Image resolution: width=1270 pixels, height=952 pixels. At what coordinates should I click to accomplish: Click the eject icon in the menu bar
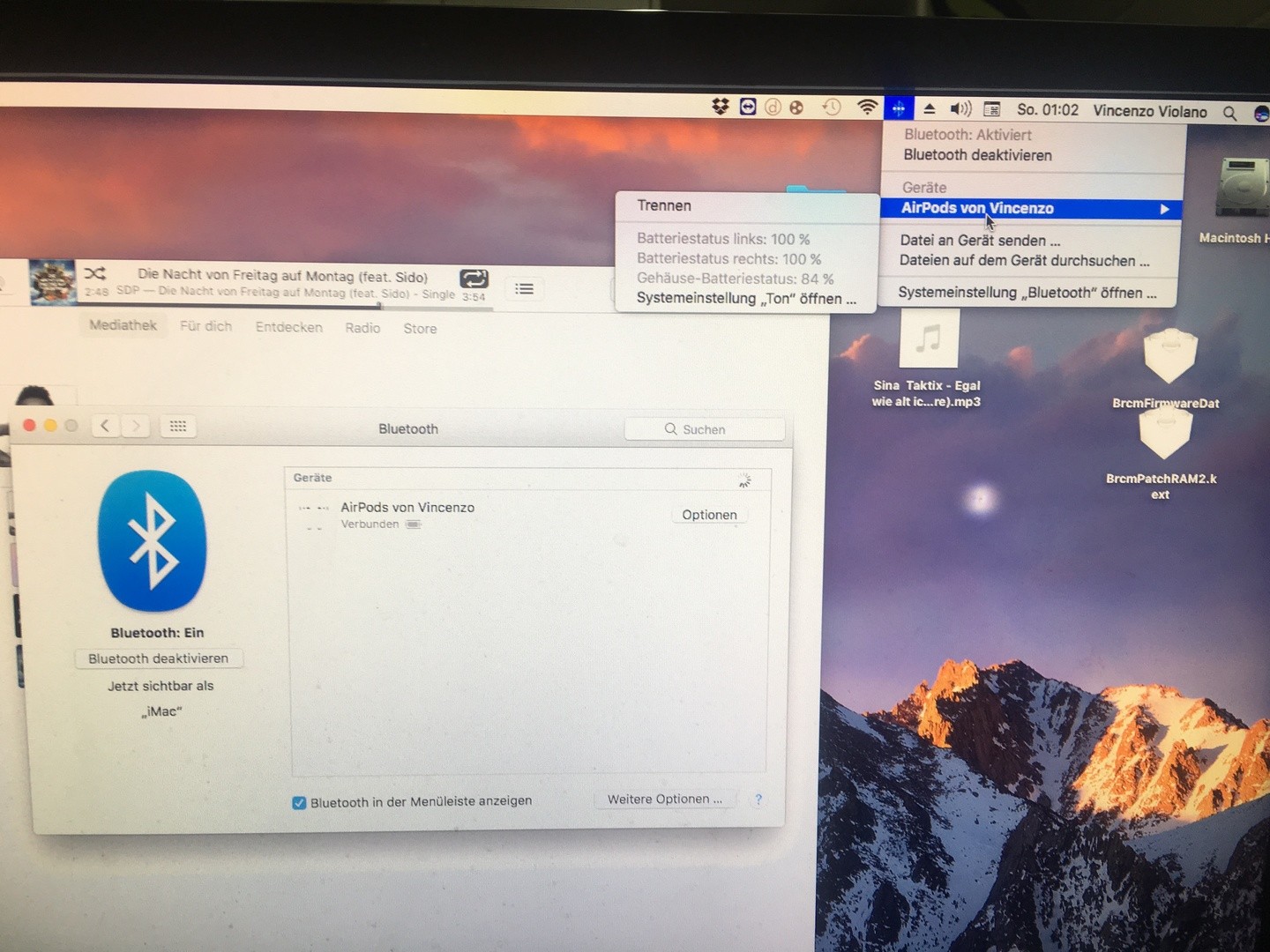click(929, 109)
